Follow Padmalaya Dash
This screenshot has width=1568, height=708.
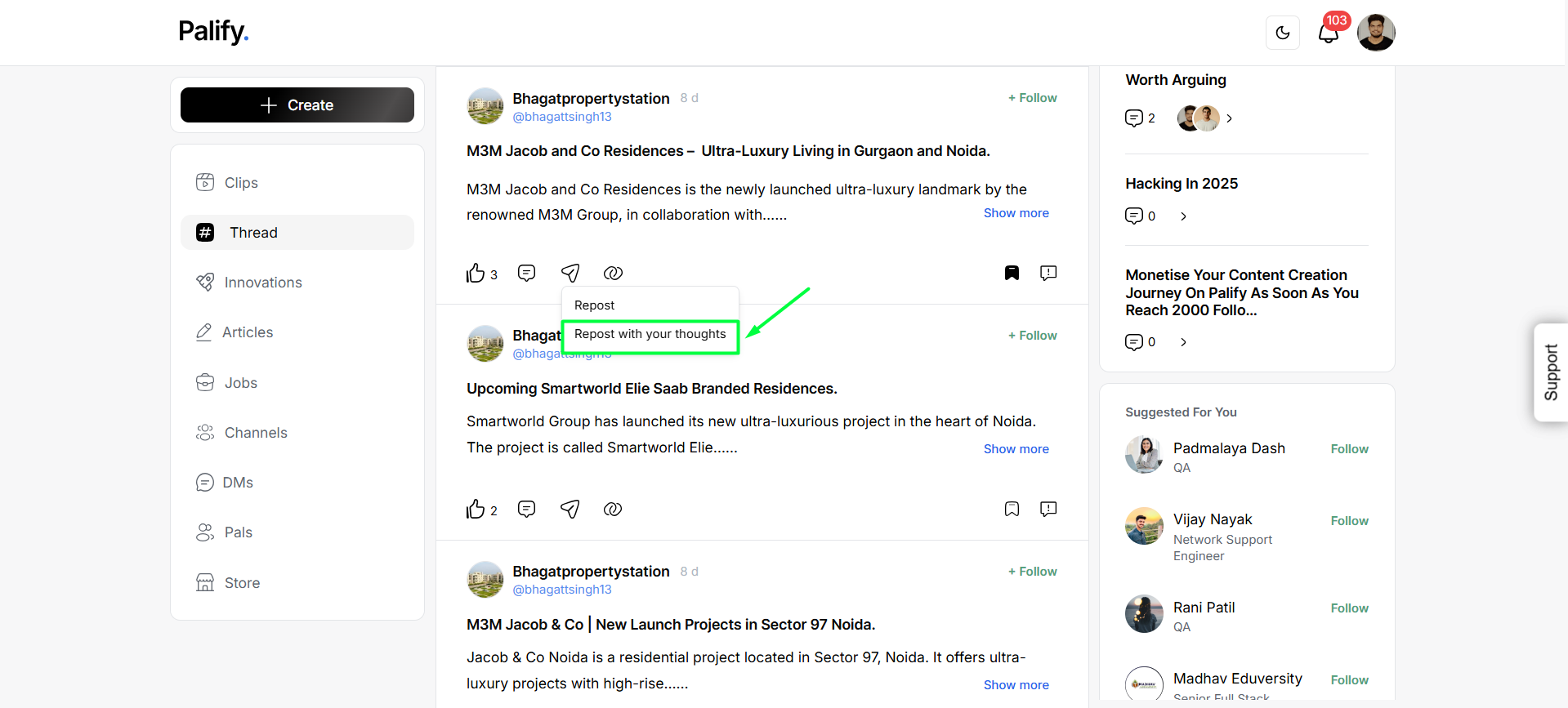click(1350, 449)
